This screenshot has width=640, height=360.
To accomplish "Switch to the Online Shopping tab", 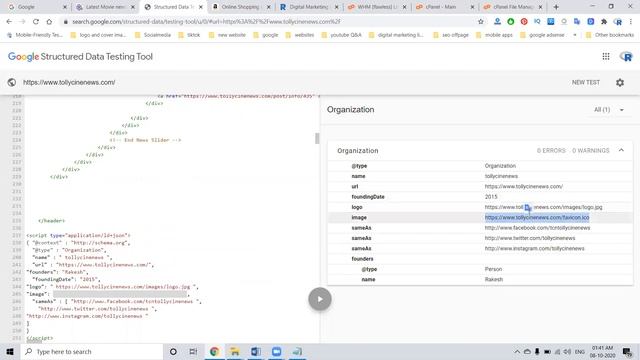I will click(x=241, y=7).
